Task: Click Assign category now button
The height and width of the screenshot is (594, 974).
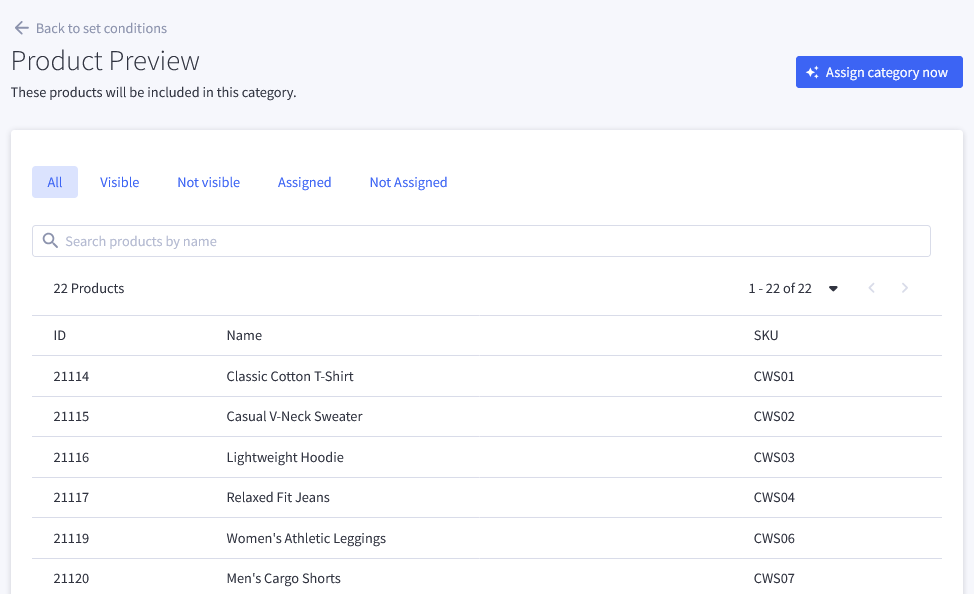Action: [x=879, y=72]
